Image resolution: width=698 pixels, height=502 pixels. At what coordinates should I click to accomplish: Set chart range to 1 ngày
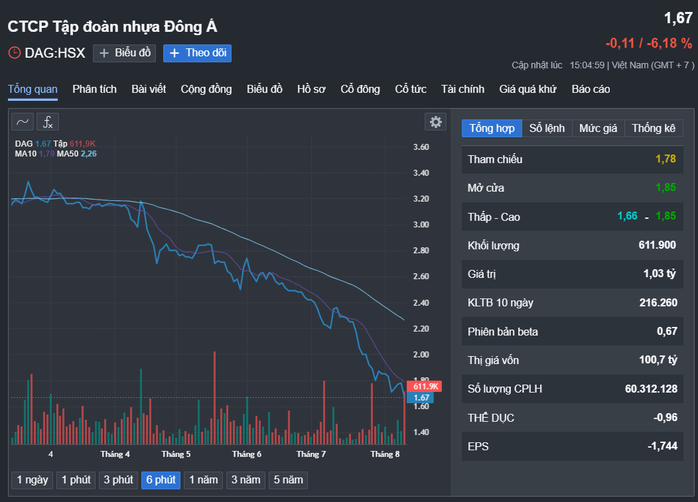(x=32, y=480)
